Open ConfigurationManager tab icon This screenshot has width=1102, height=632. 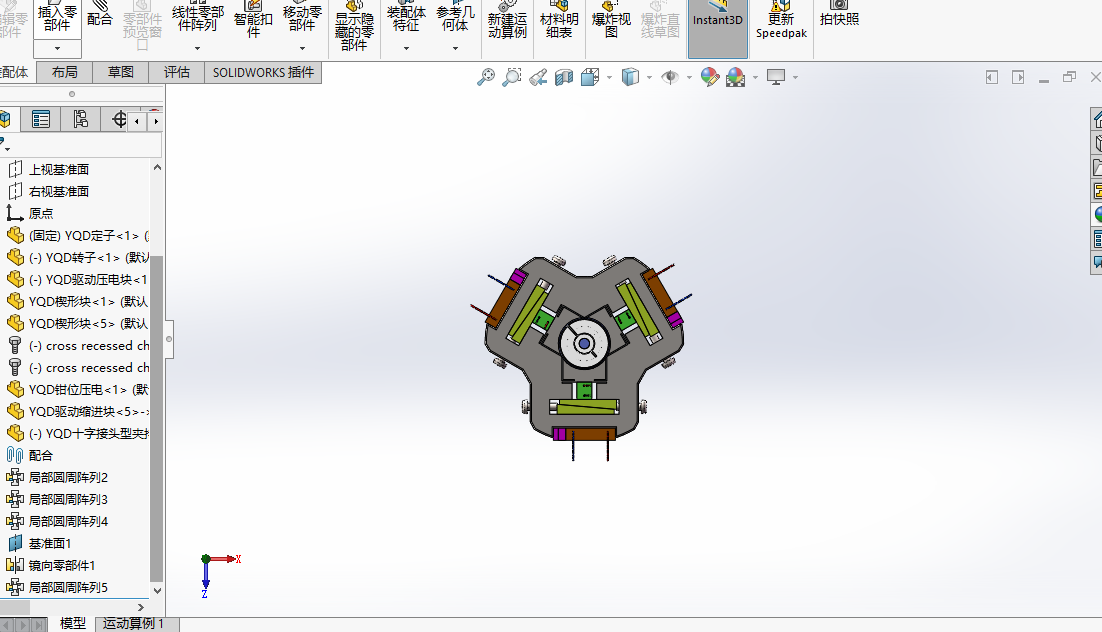81,120
